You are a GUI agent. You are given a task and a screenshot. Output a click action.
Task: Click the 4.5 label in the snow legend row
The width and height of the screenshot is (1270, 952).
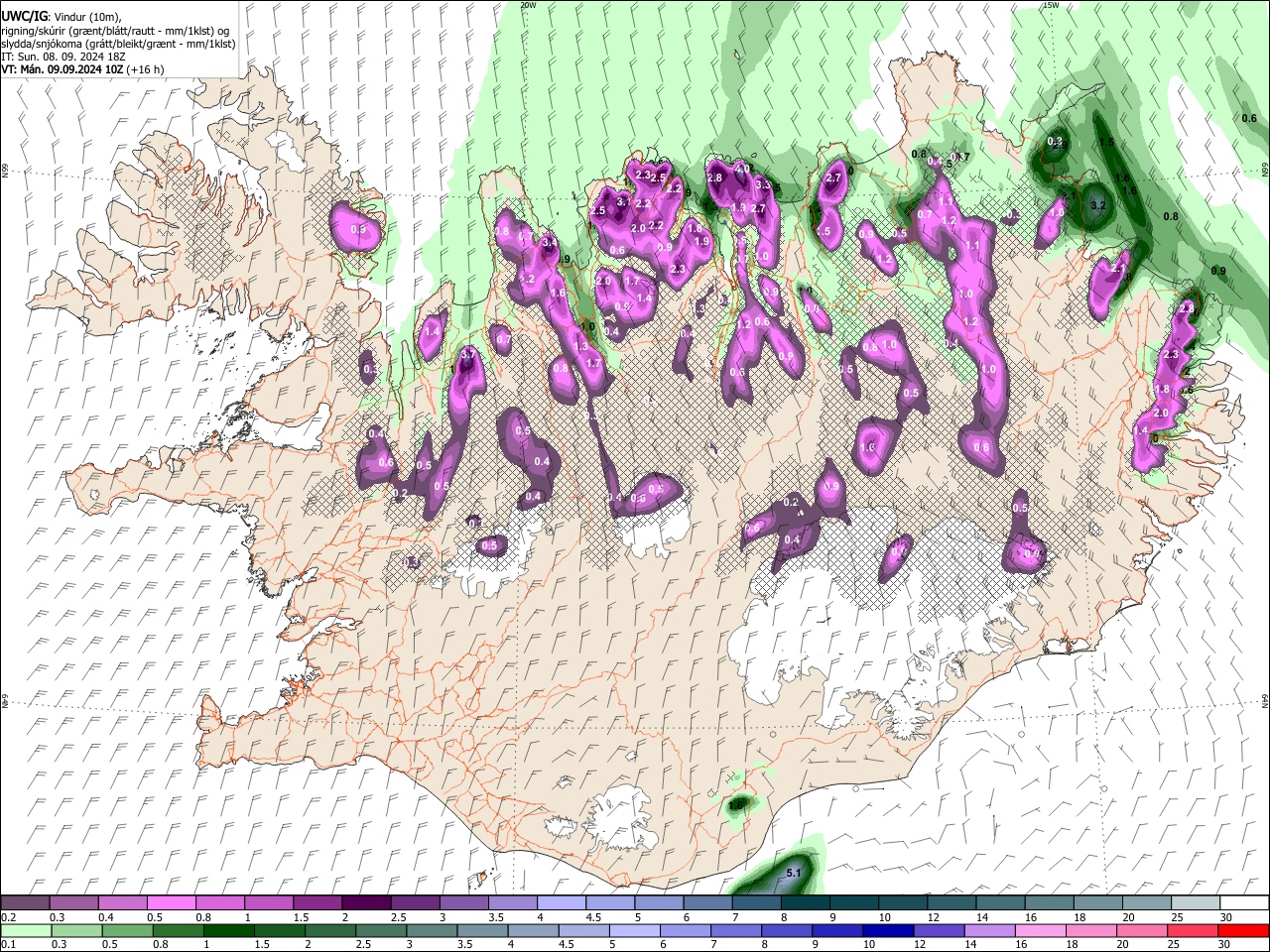point(593,917)
